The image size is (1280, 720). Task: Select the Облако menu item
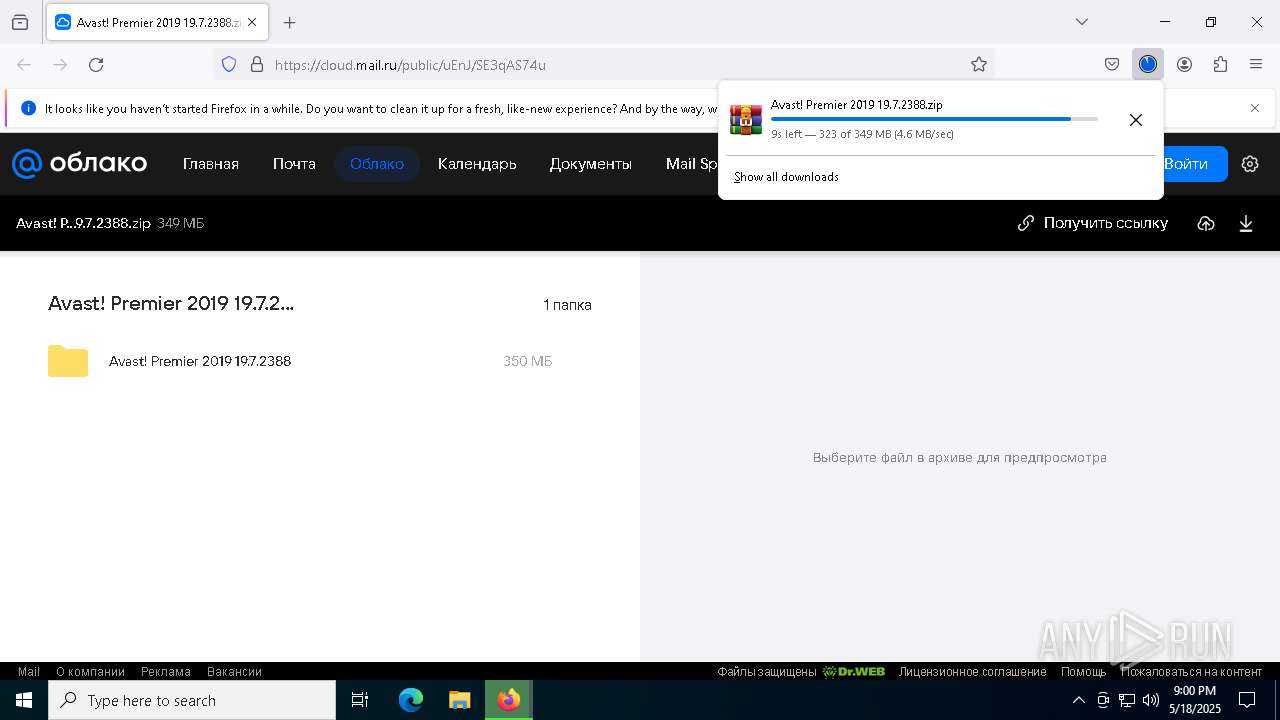[x=377, y=164]
